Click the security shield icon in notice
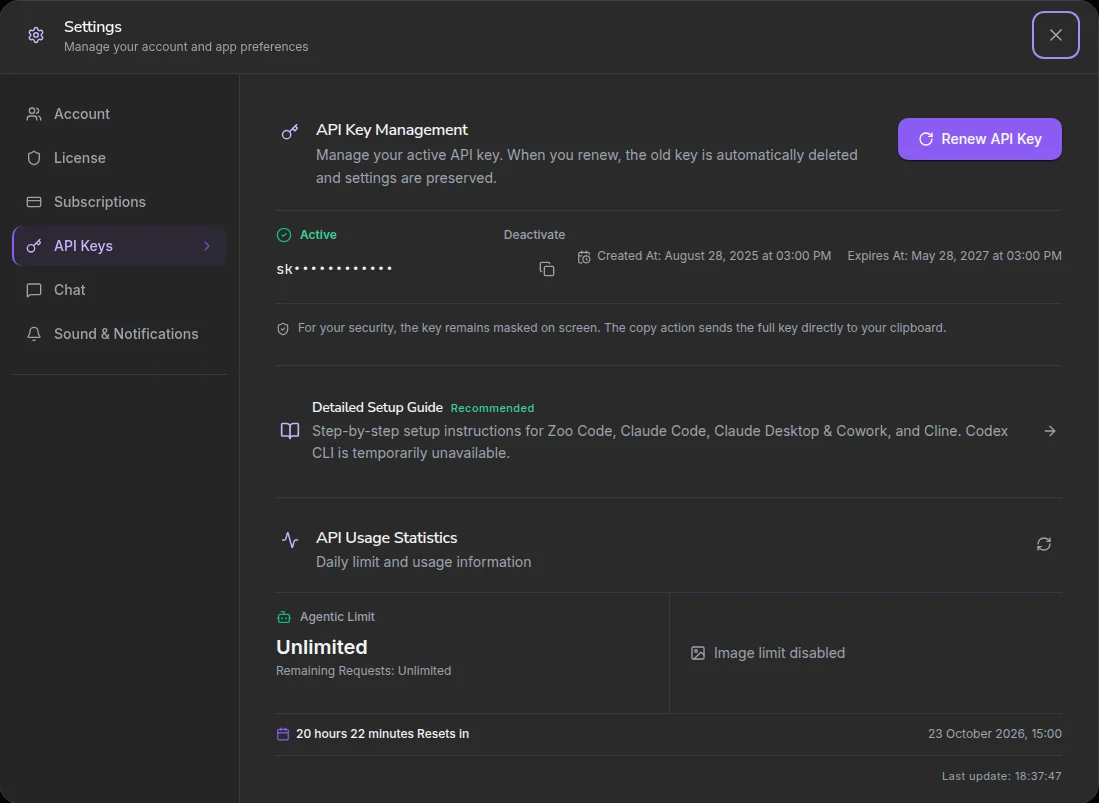 [x=283, y=329]
